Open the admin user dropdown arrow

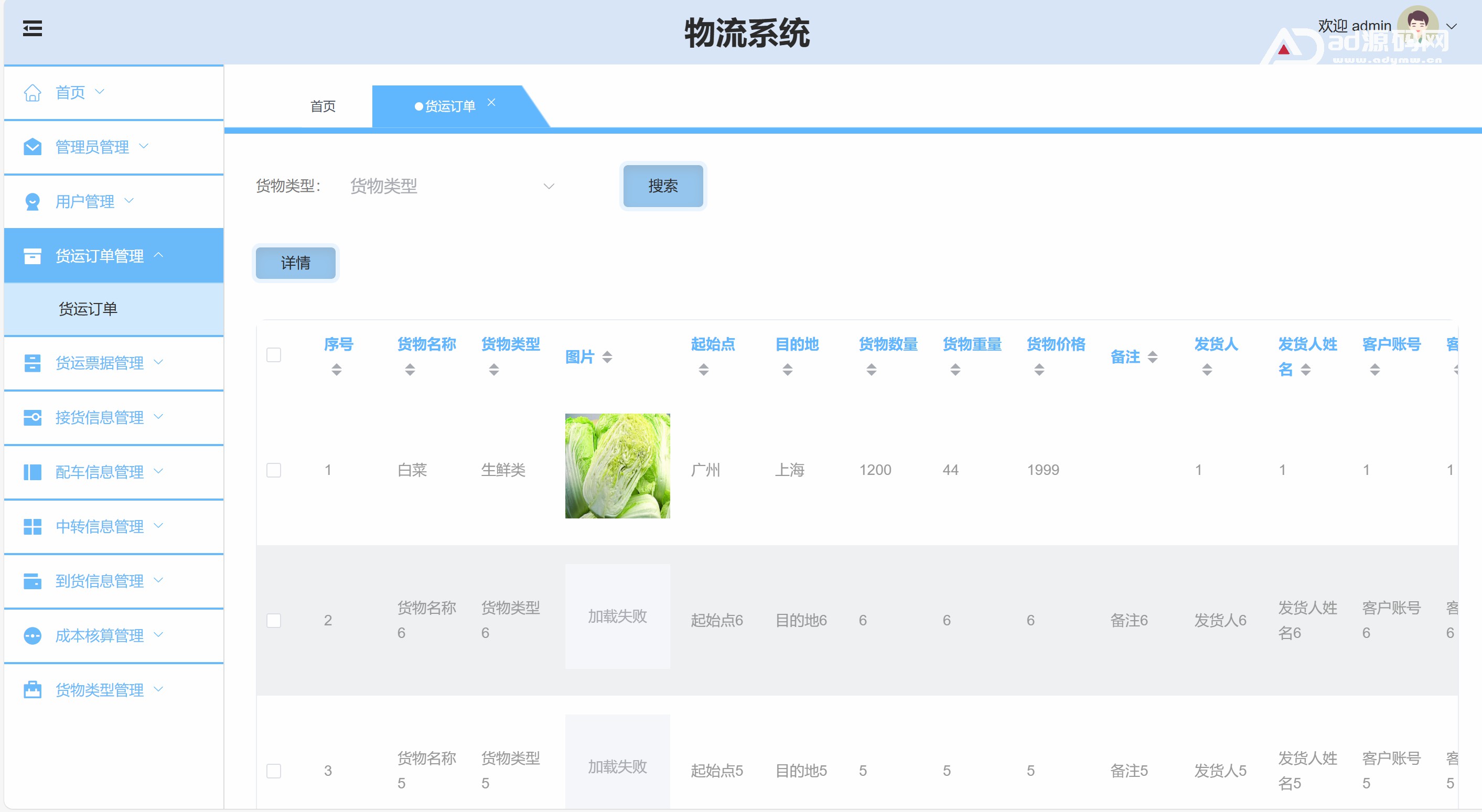coord(1452,26)
